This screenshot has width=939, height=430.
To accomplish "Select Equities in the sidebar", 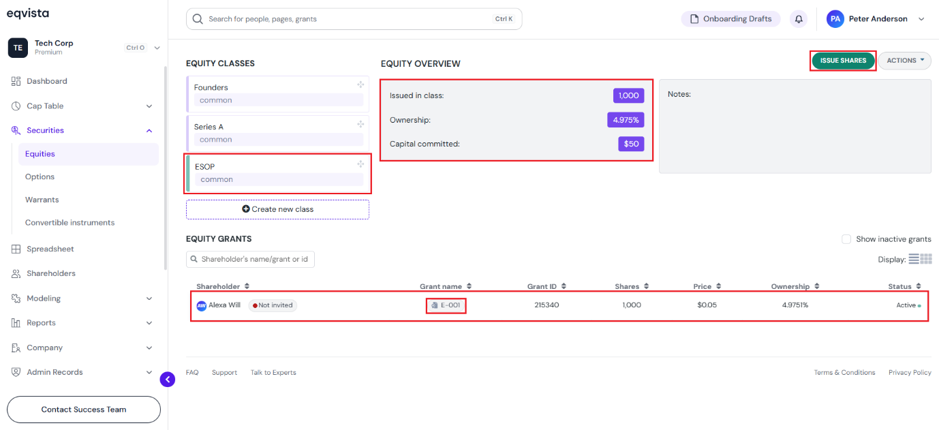I will click(x=88, y=154).
